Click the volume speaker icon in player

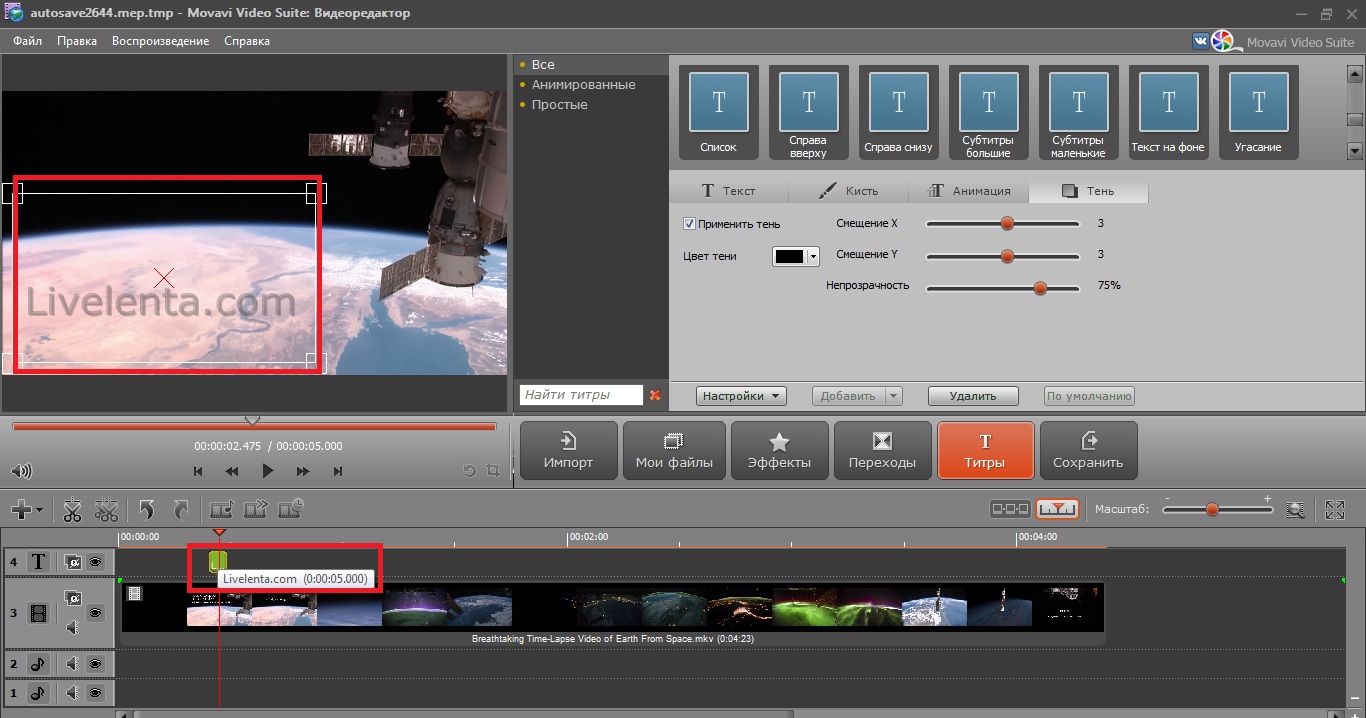coord(21,471)
